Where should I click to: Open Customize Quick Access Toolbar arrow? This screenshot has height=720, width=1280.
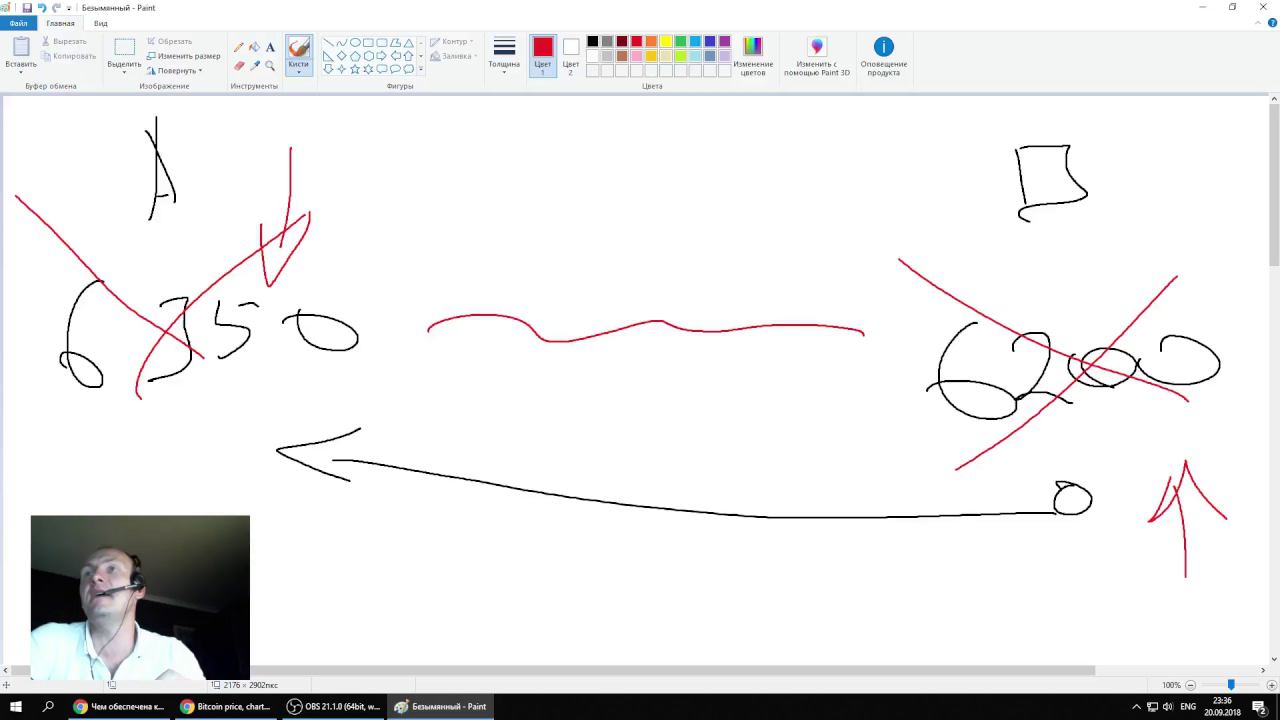tap(69, 8)
